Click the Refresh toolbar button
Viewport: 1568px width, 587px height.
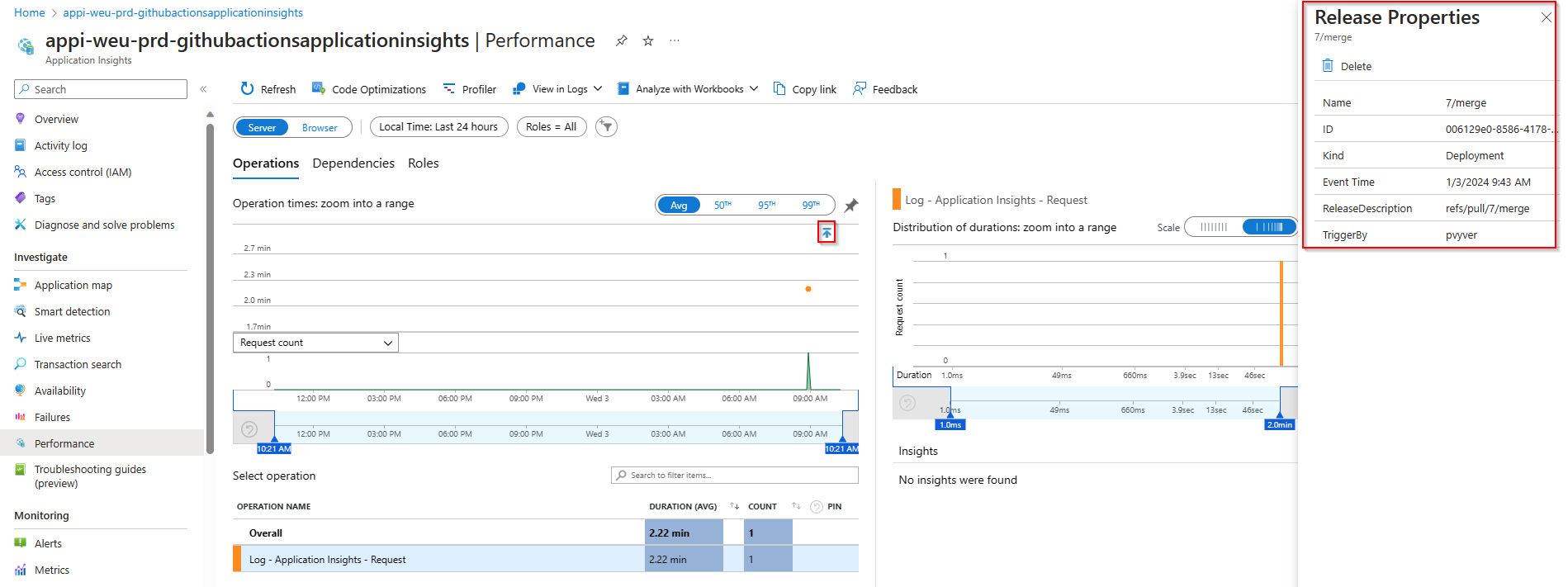(x=268, y=89)
